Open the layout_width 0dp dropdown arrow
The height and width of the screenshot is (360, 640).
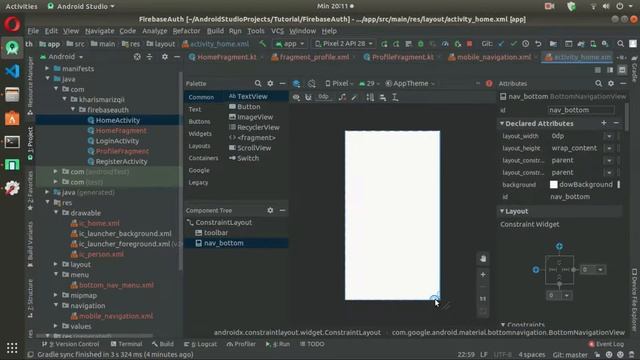coord(609,136)
